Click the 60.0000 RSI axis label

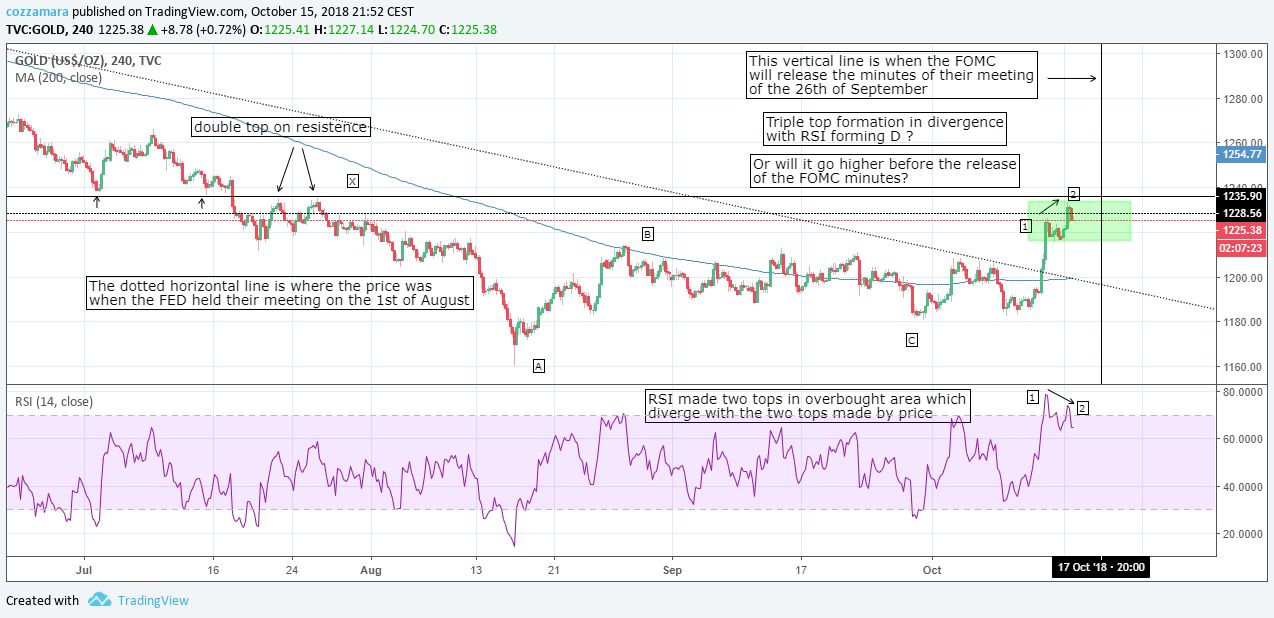pyautogui.click(x=1243, y=439)
